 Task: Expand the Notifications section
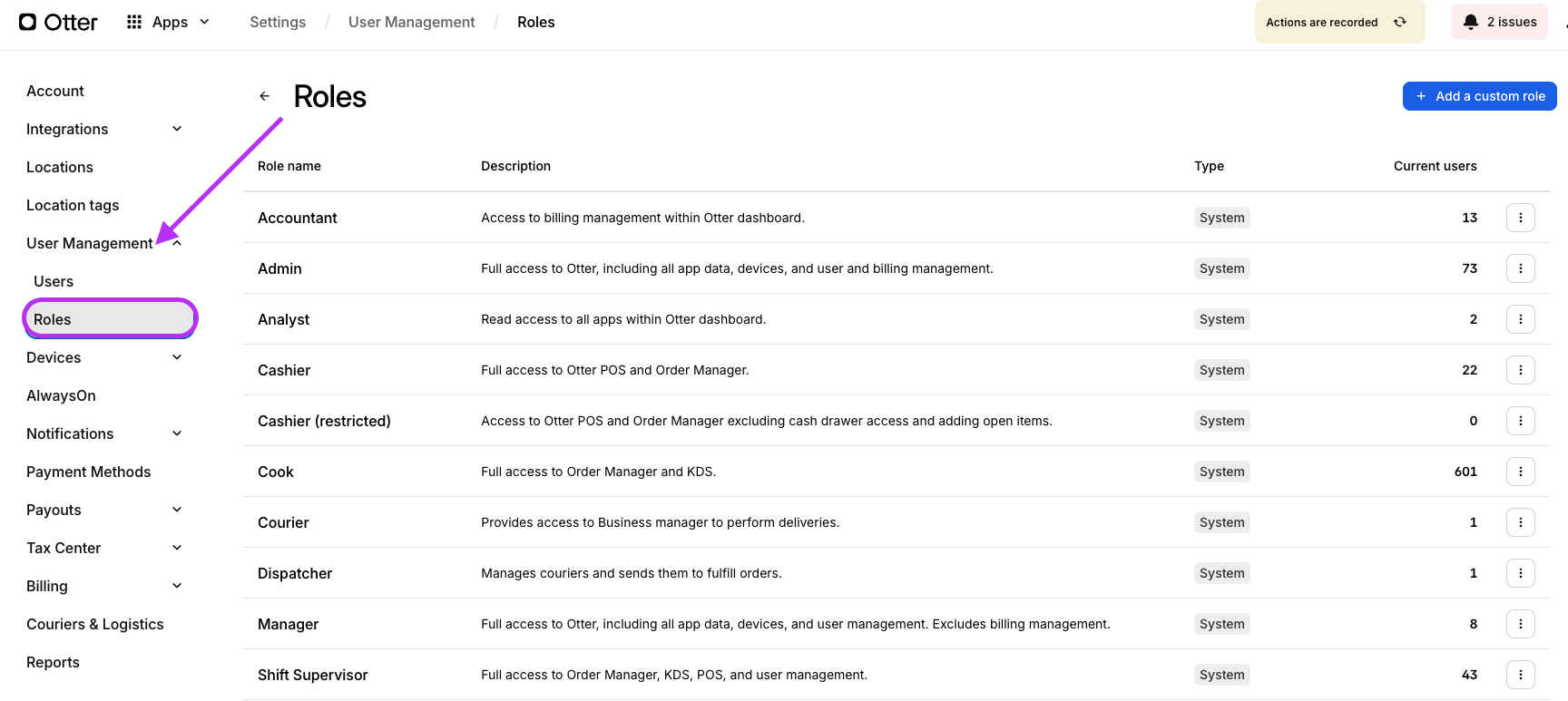[x=177, y=433]
